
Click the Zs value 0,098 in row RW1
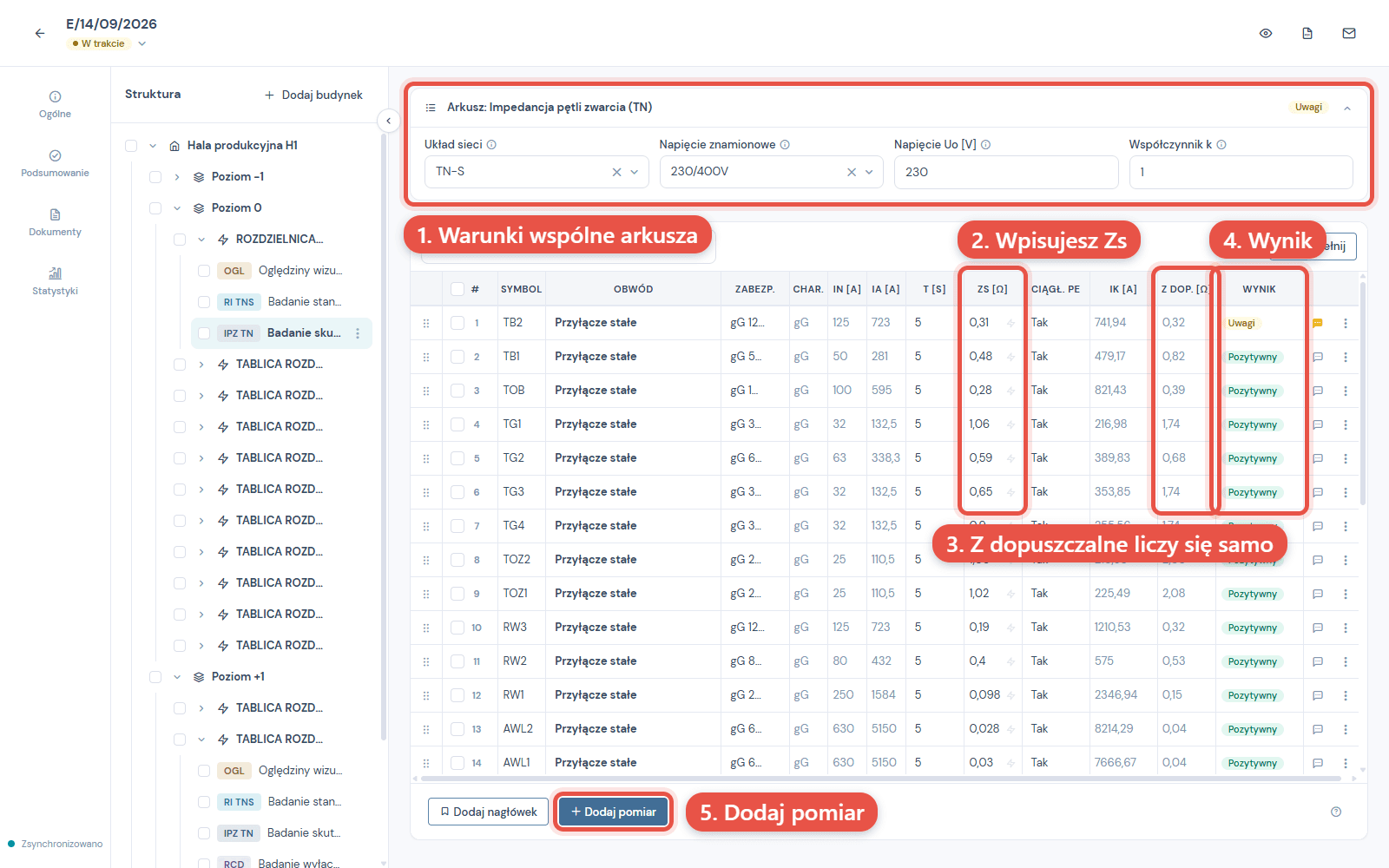point(984,695)
